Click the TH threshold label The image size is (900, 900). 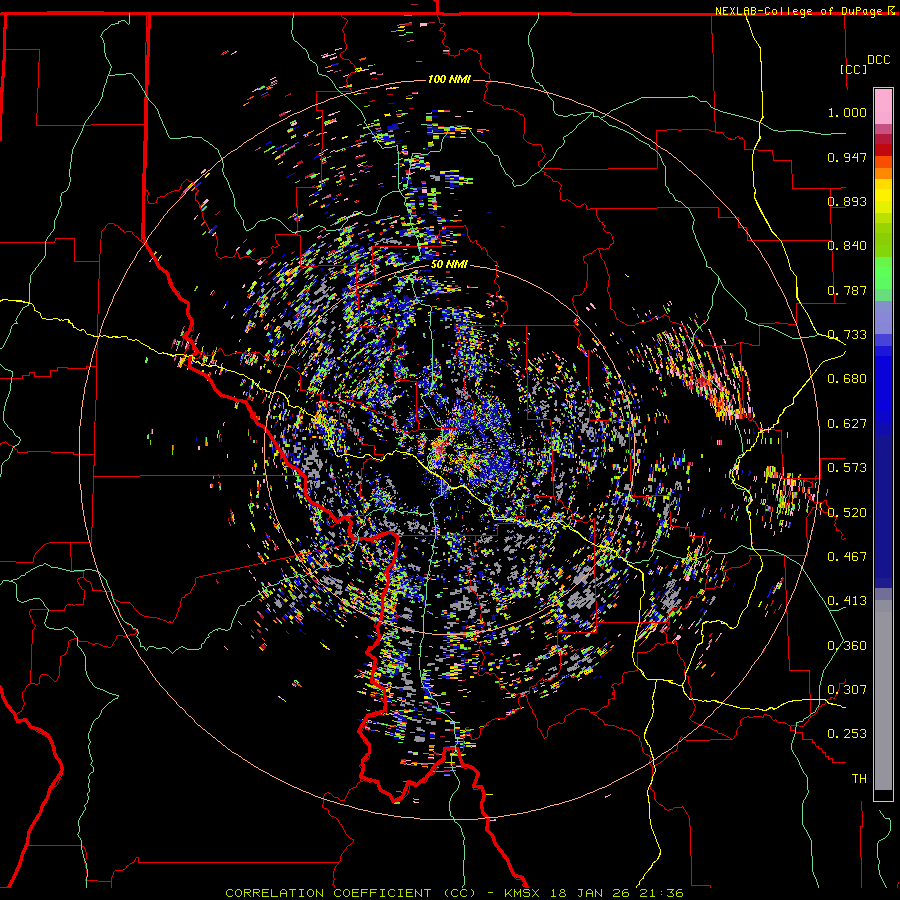point(859,779)
